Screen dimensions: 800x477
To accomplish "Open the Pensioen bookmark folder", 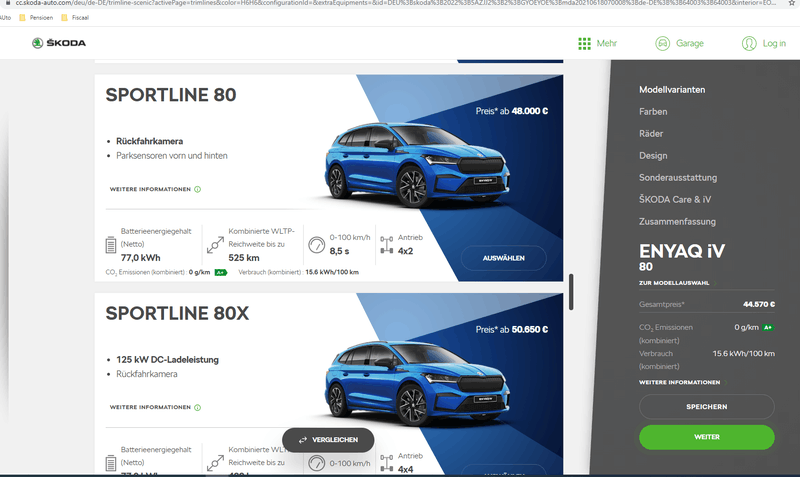I will tap(36, 17).
